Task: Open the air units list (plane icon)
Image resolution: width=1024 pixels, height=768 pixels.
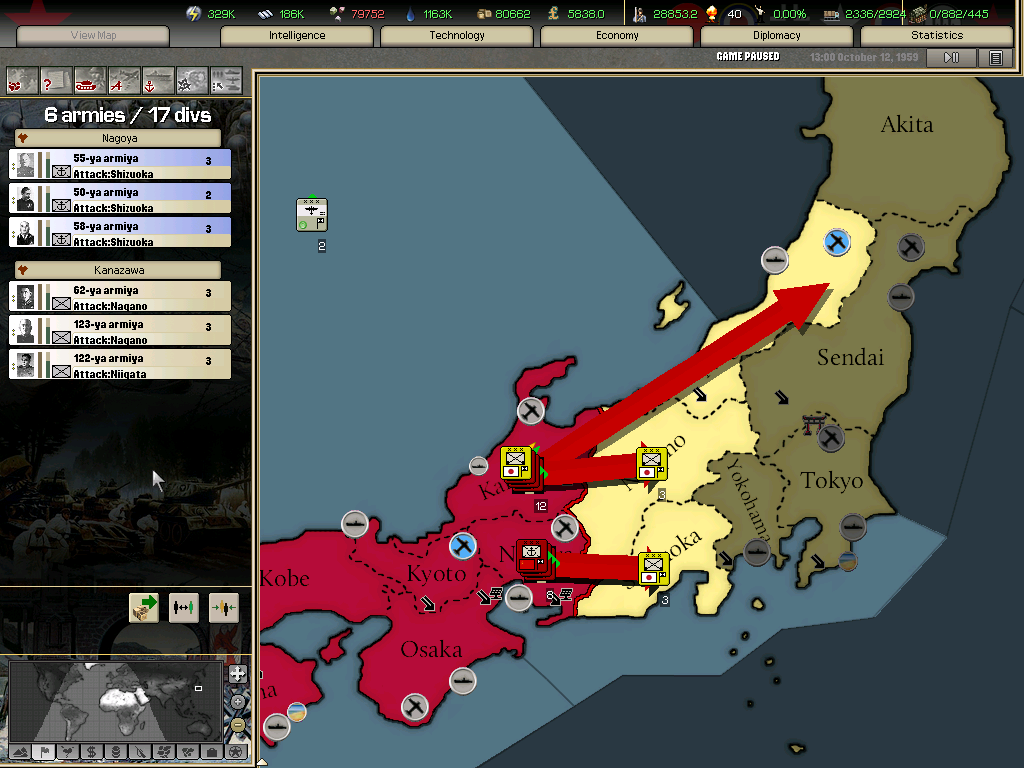Action: point(124,80)
